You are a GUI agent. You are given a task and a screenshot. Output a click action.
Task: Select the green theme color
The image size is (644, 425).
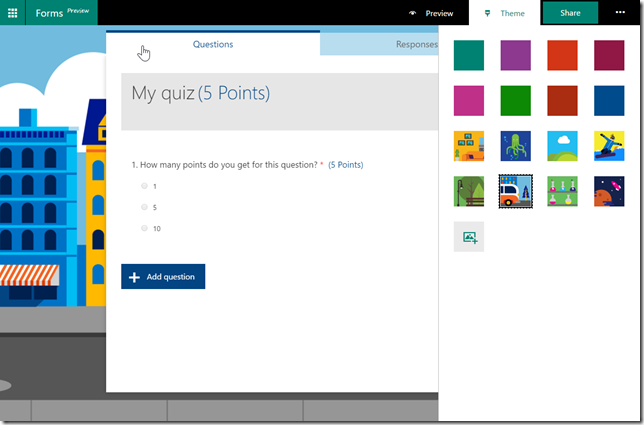click(x=515, y=101)
